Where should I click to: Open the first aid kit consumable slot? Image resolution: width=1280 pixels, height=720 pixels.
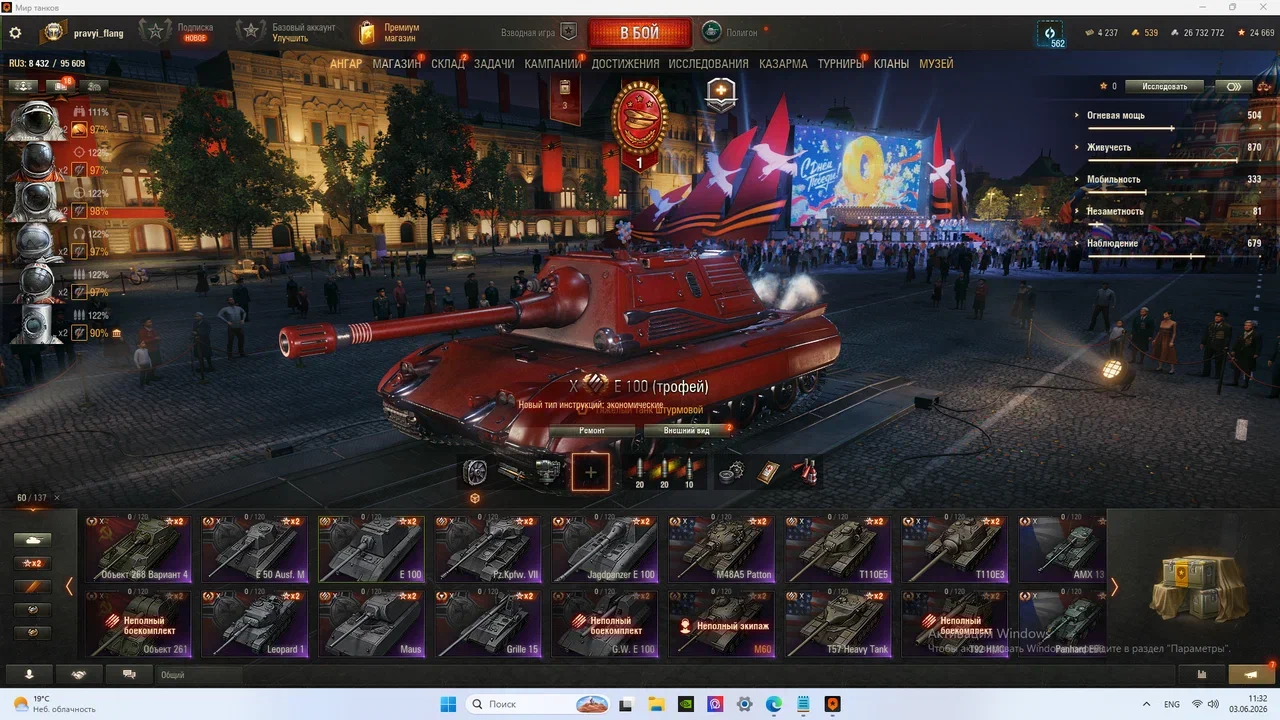[769, 472]
